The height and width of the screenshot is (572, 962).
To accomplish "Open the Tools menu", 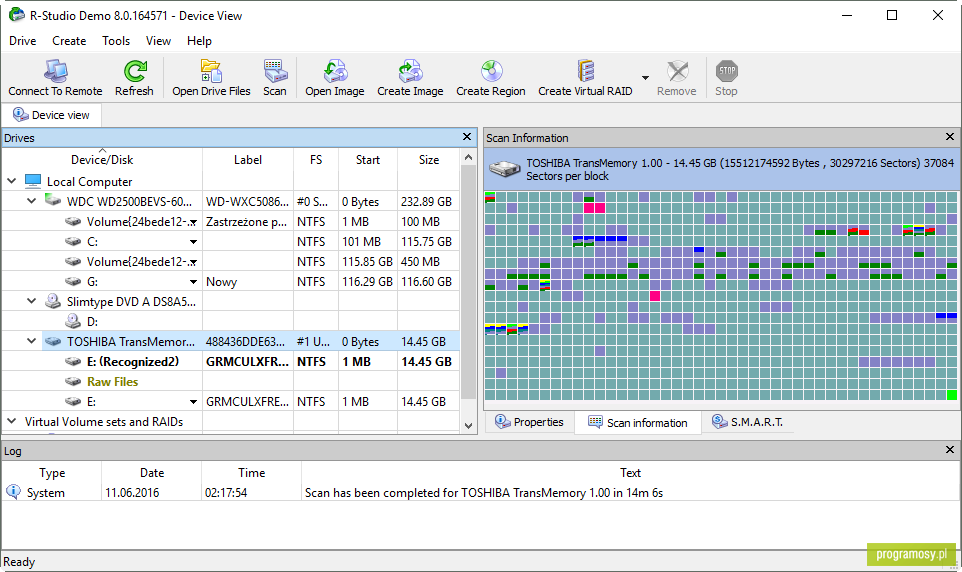I will 116,41.
